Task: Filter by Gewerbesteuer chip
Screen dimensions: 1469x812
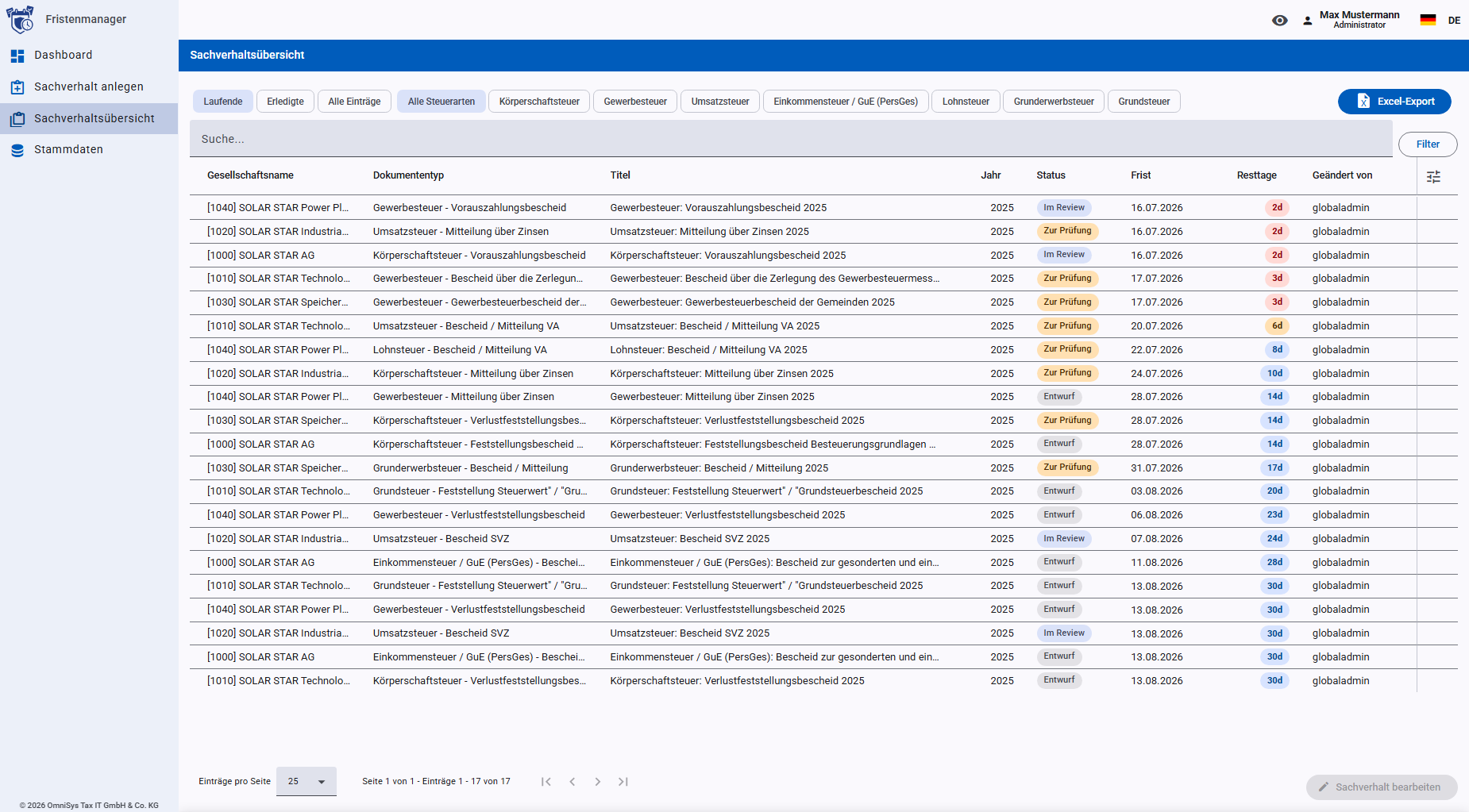Action: (635, 102)
